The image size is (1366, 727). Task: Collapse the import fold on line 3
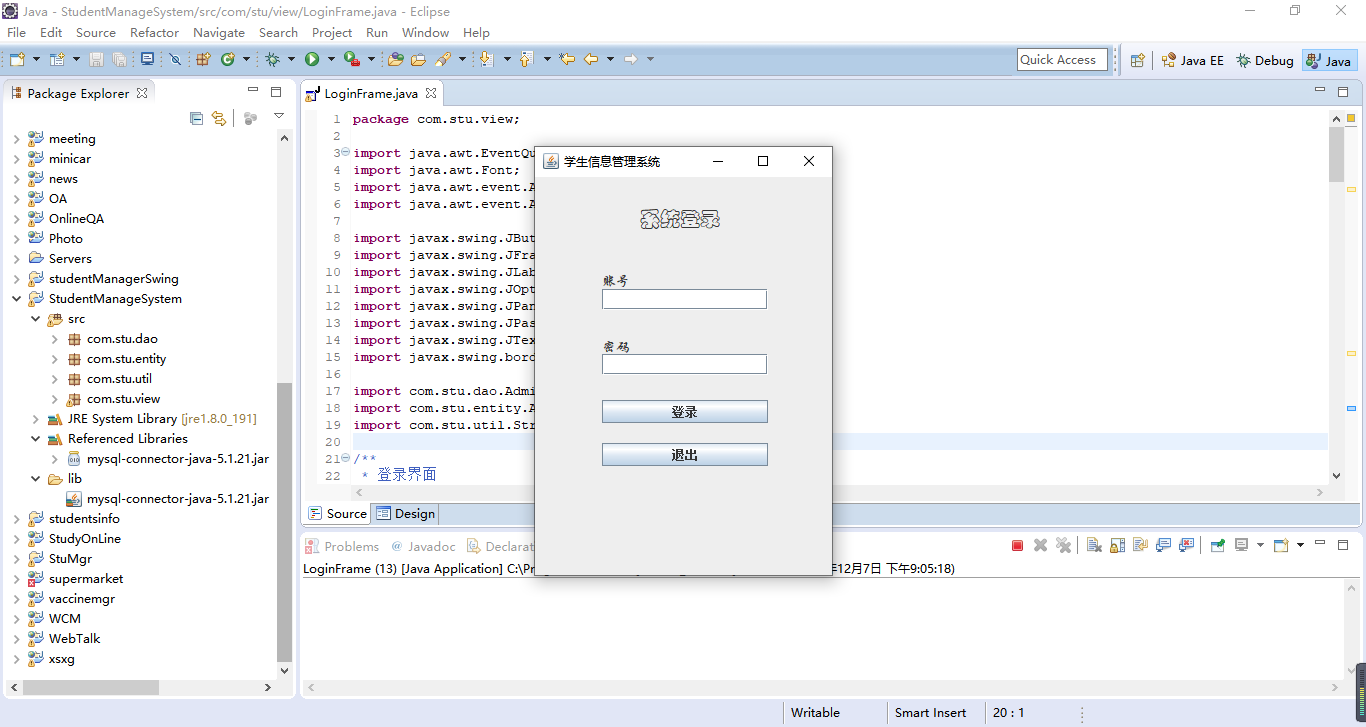[345, 153]
